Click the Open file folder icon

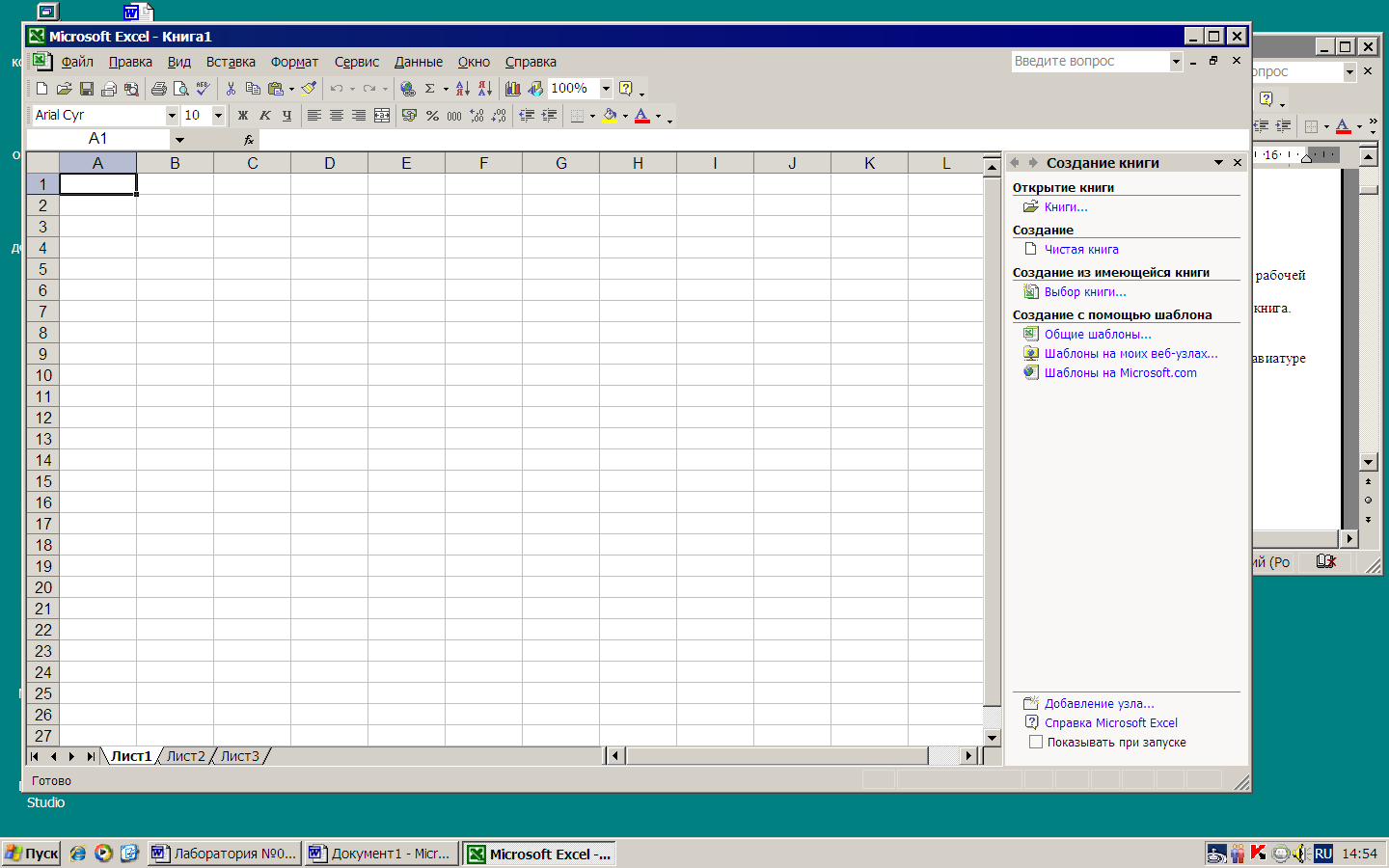[x=64, y=89]
